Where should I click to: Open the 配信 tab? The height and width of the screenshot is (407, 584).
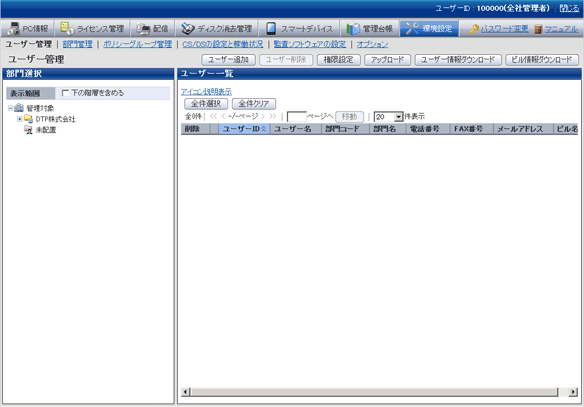point(152,28)
